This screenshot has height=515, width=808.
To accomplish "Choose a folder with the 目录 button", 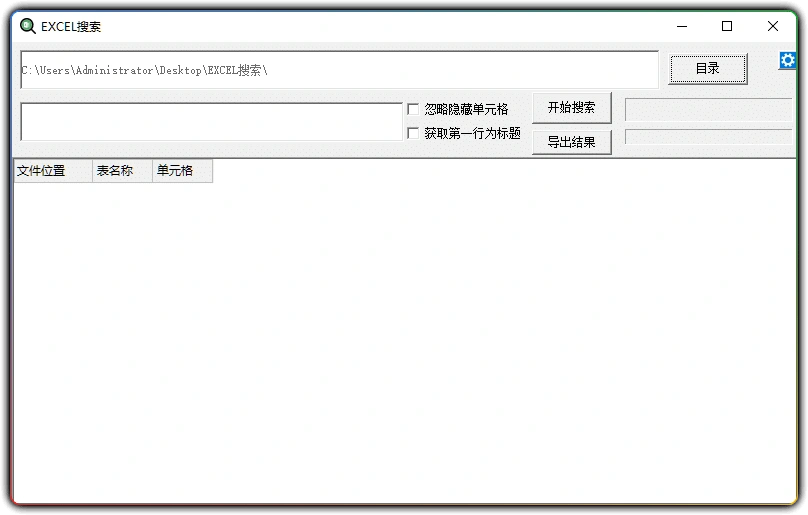I will (x=708, y=69).
